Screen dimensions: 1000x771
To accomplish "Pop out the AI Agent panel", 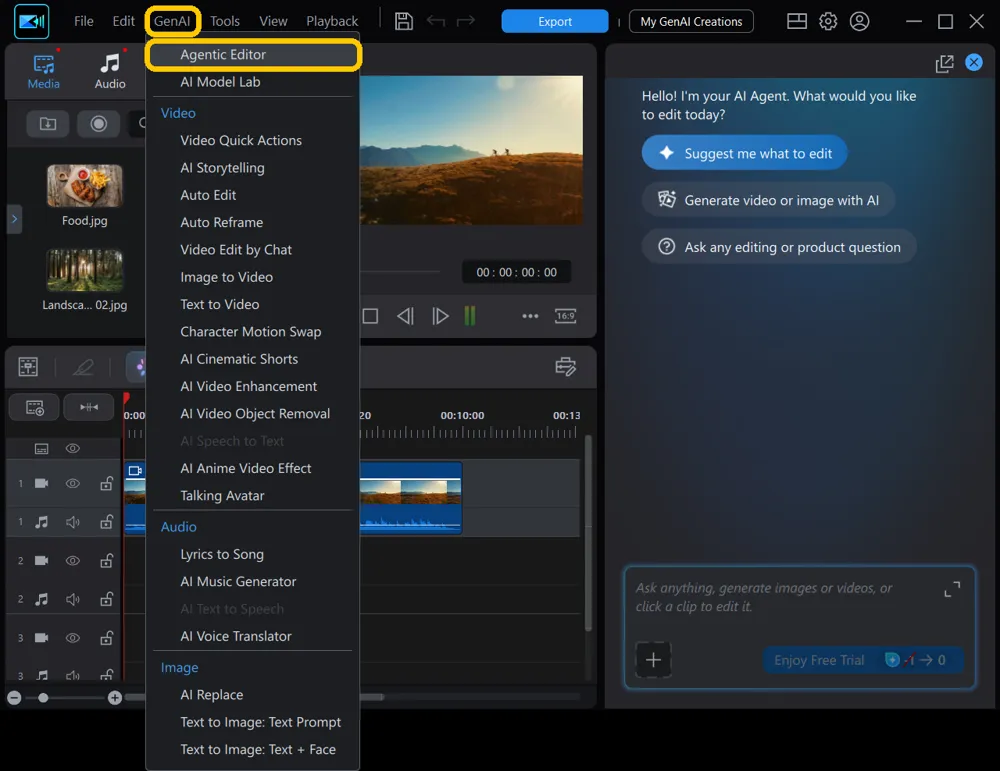I will pos(944,63).
